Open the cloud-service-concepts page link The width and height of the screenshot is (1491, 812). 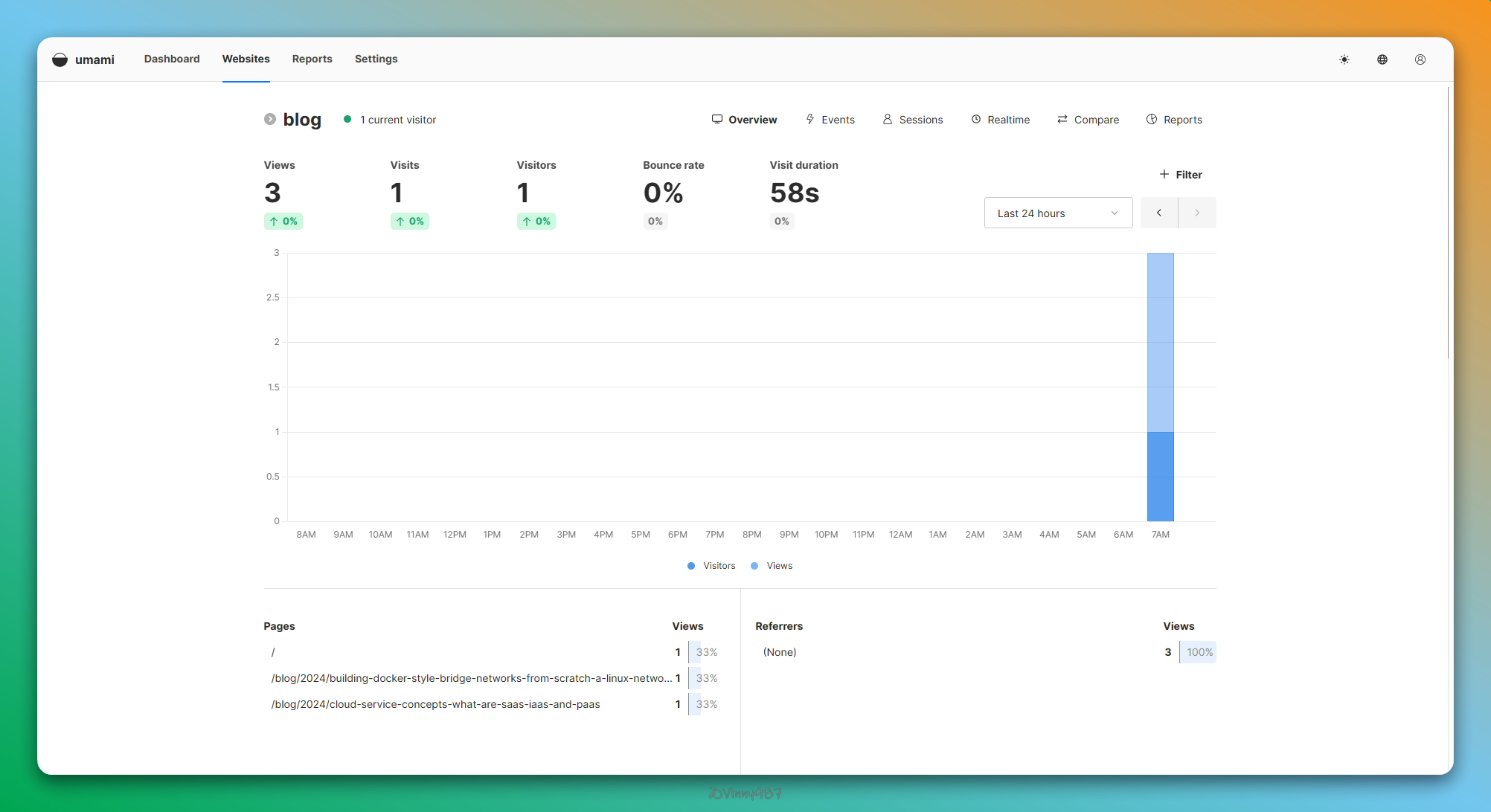click(435, 704)
